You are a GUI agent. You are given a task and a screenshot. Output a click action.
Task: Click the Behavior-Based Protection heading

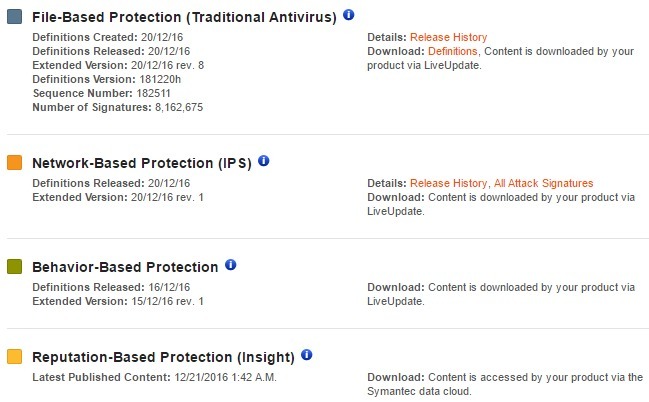[125, 267]
